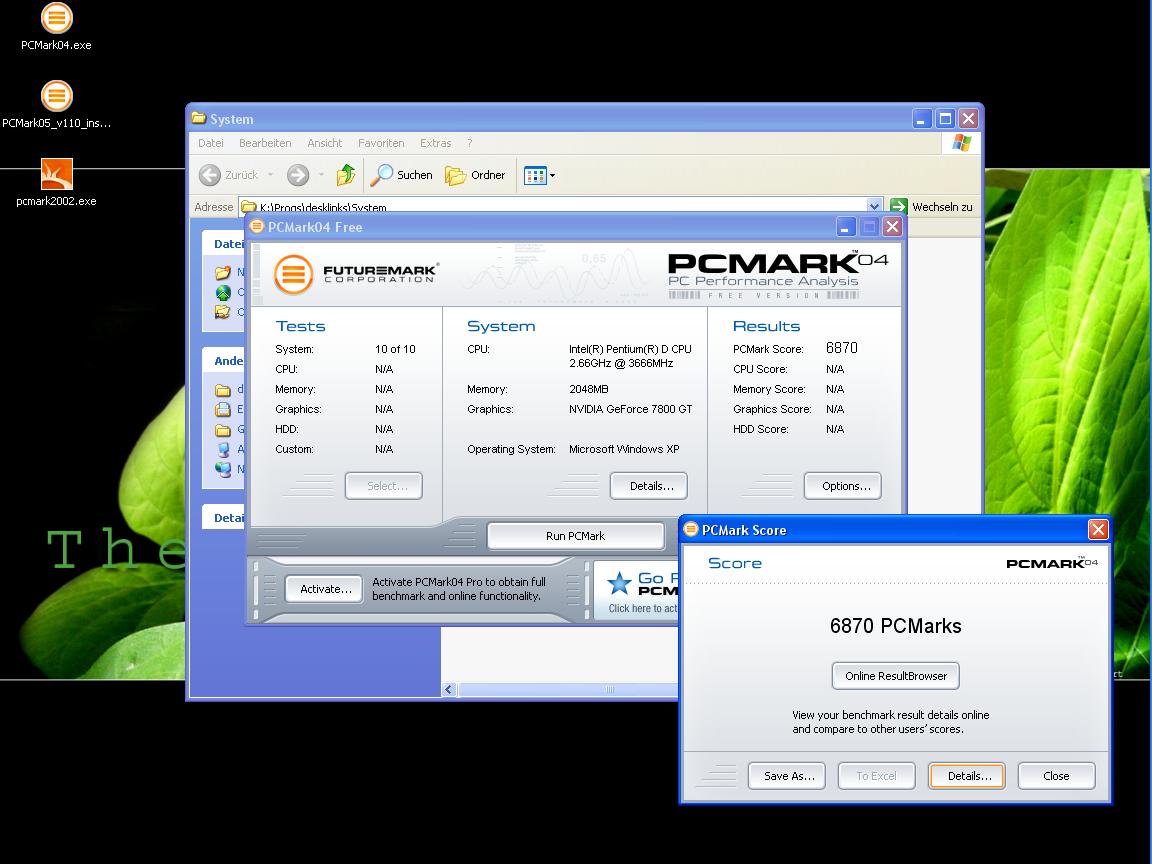Screen dimensions: 1152x864
Task: Maximize the System explorer window
Action: coord(946,118)
